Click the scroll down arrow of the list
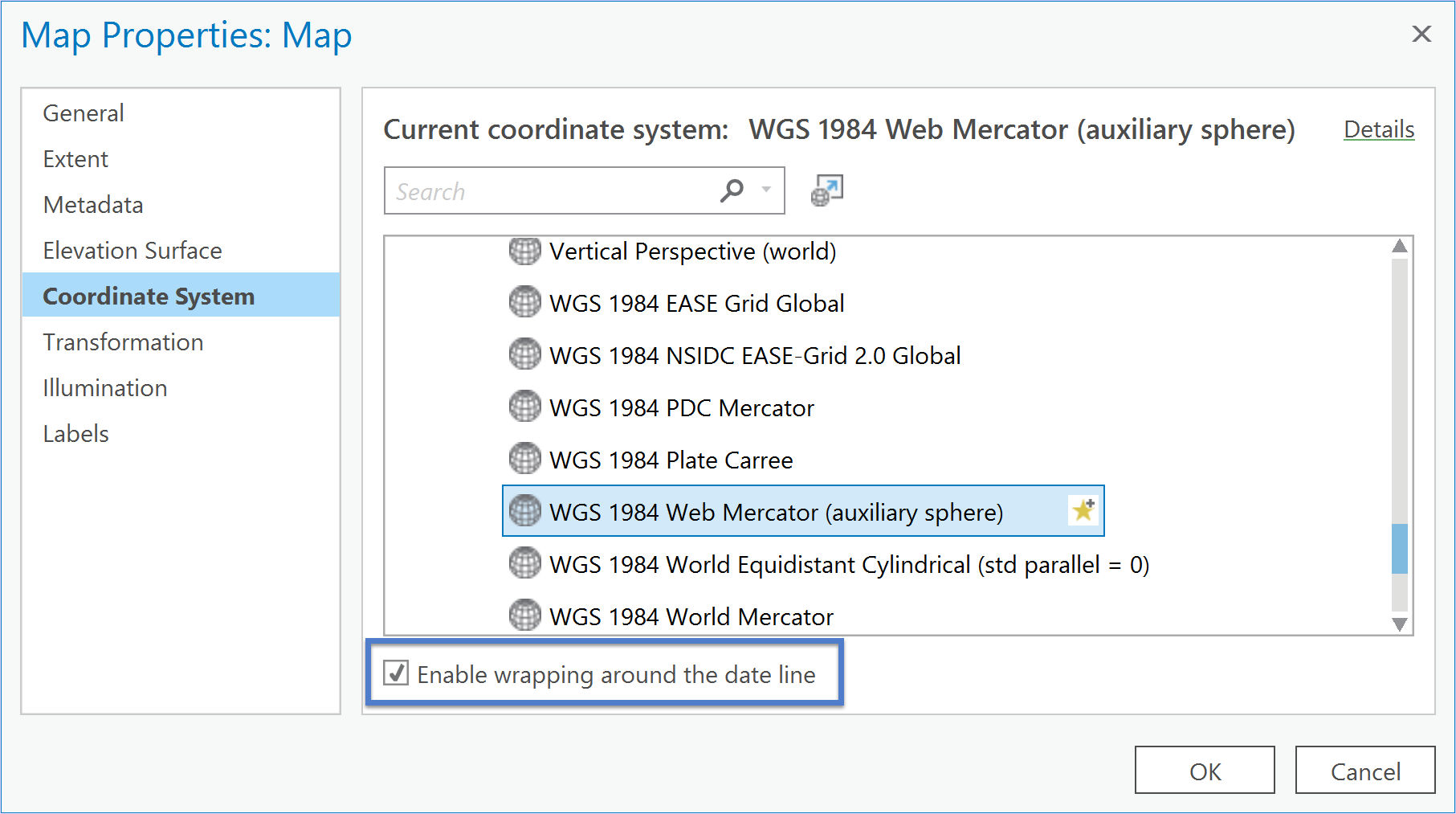 (x=1400, y=624)
